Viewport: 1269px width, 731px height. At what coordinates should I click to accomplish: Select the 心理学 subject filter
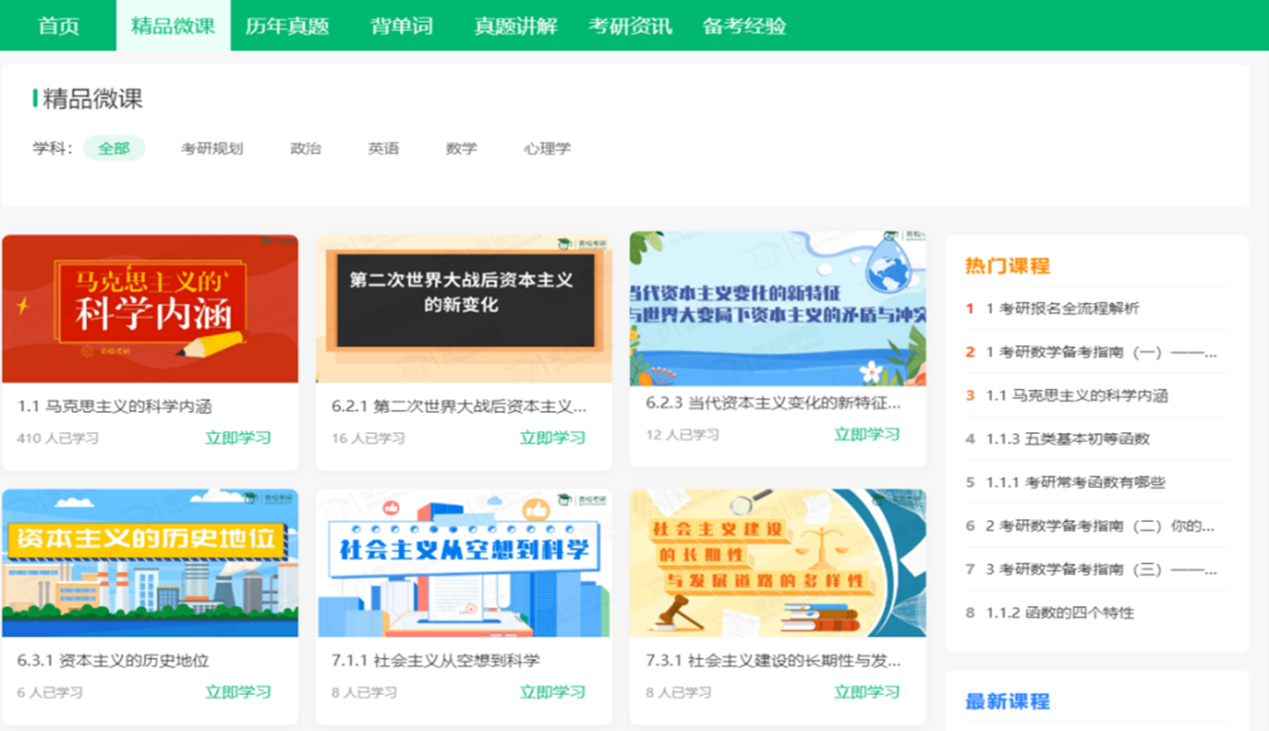(x=547, y=148)
